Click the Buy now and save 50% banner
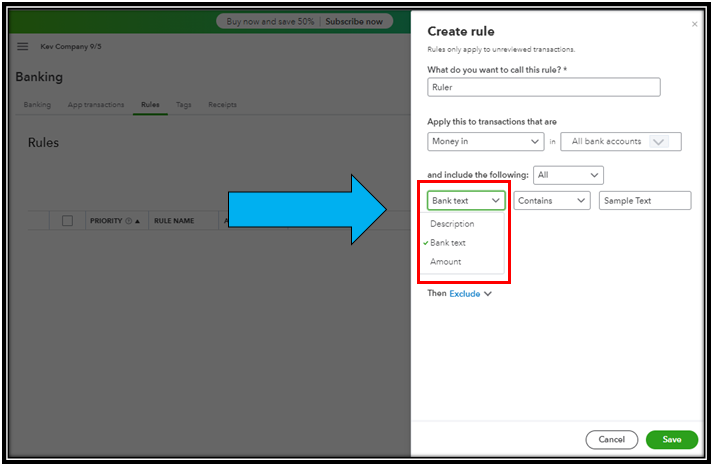The width and height of the screenshot is (714, 466). coord(270,22)
